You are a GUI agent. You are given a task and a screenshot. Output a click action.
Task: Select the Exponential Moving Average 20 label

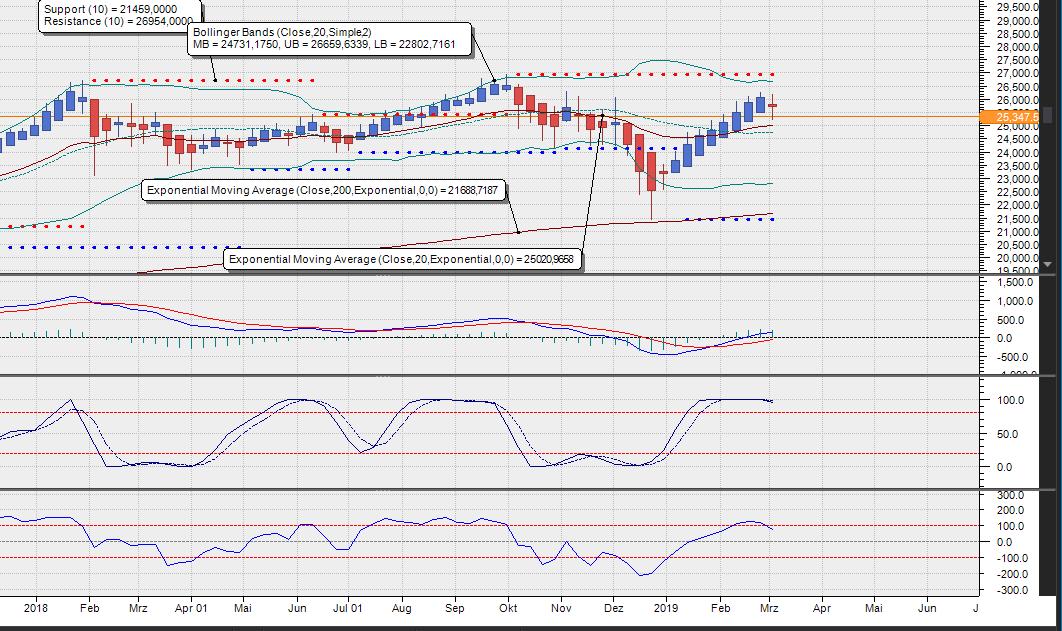point(400,259)
